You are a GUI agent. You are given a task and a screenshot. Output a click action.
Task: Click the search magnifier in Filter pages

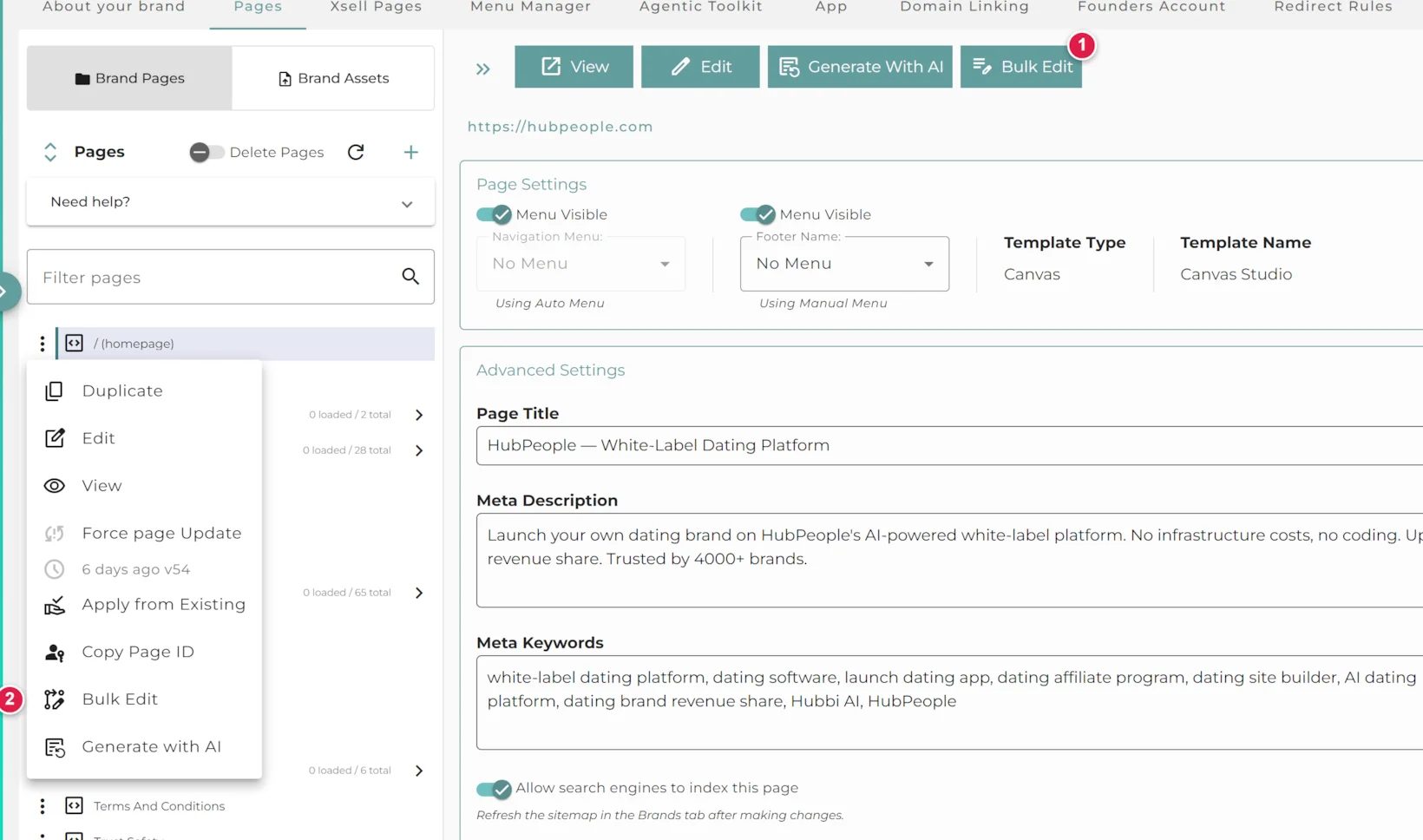pyautogui.click(x=410, y=277)
